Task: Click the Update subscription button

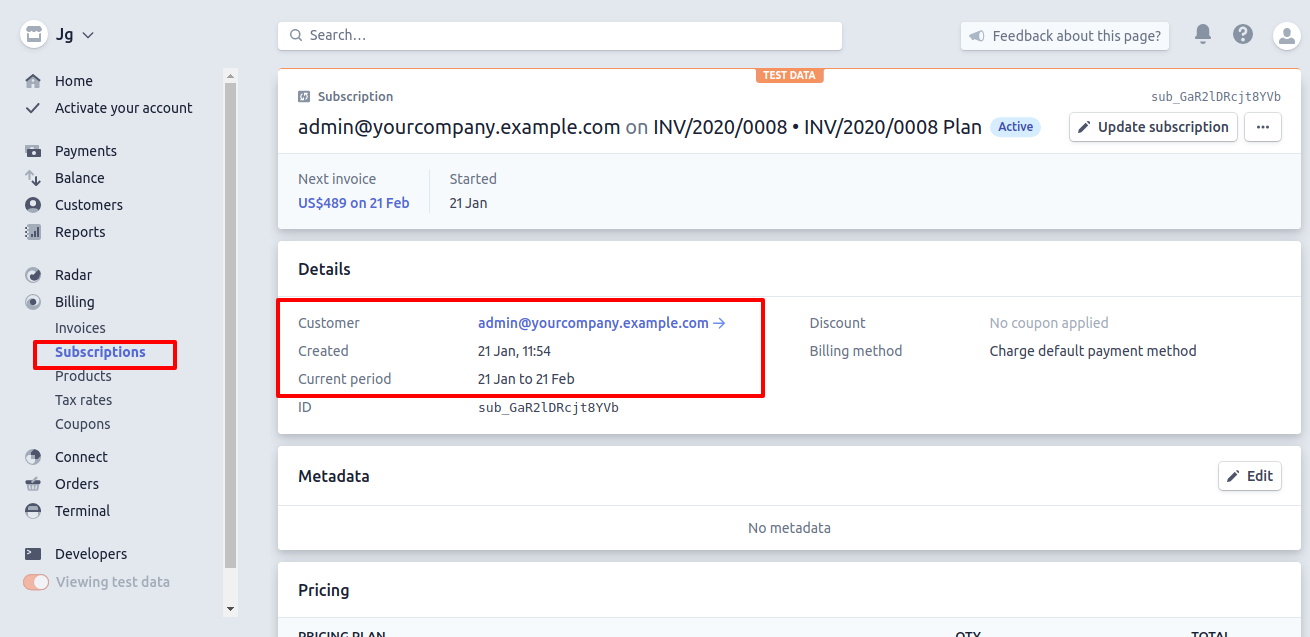Action: tap(1152, 127)
